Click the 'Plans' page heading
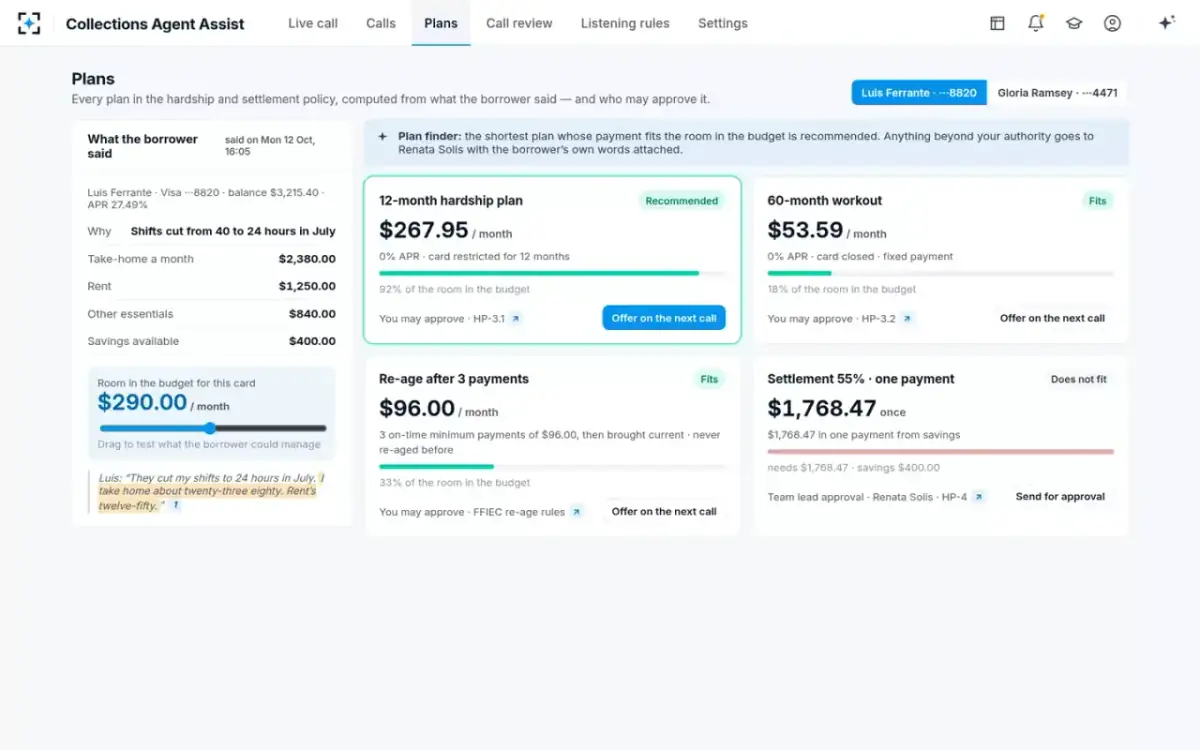This screenshot has height=750, width=1200. (x=93, y=79)
